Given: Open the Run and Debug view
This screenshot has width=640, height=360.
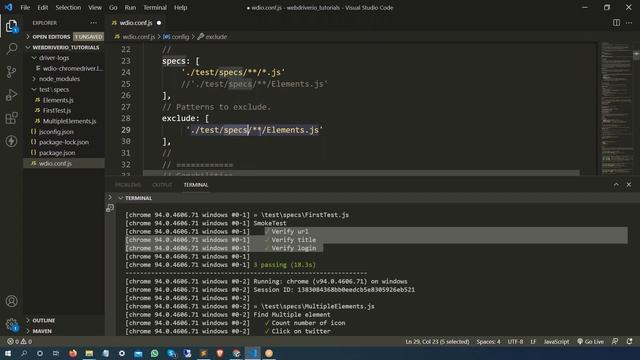Looking at the screenshot, I should [11, 95].
